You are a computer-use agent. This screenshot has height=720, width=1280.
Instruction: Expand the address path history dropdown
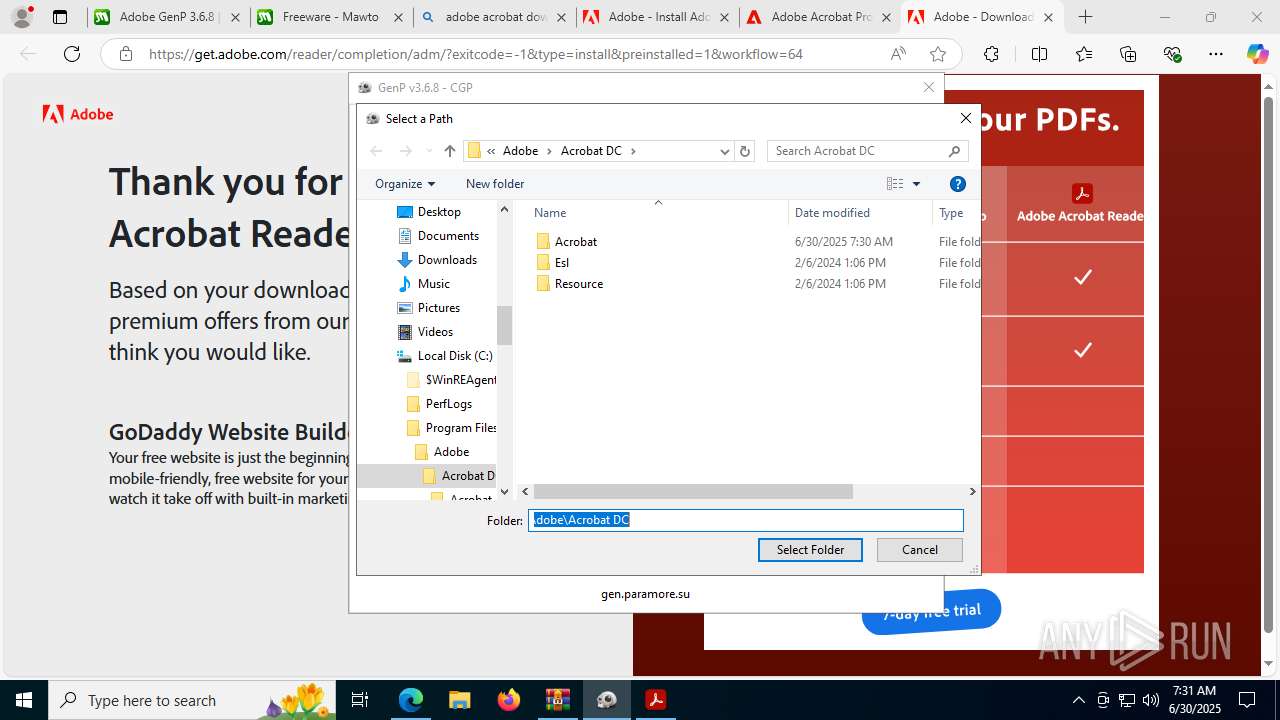(x=725, y=151)
